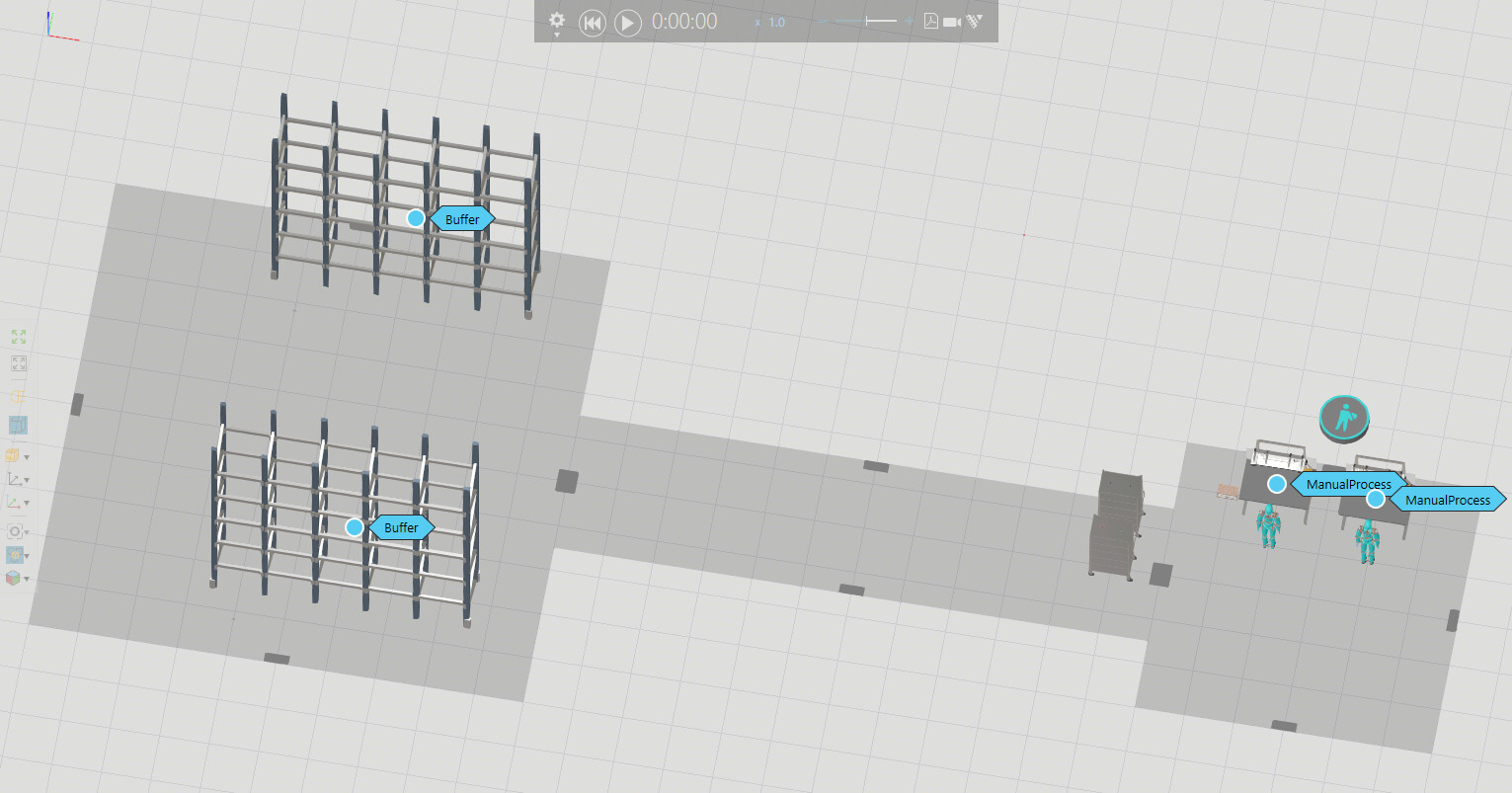Select the left ManualProcess label

[x=1347, y=485]
